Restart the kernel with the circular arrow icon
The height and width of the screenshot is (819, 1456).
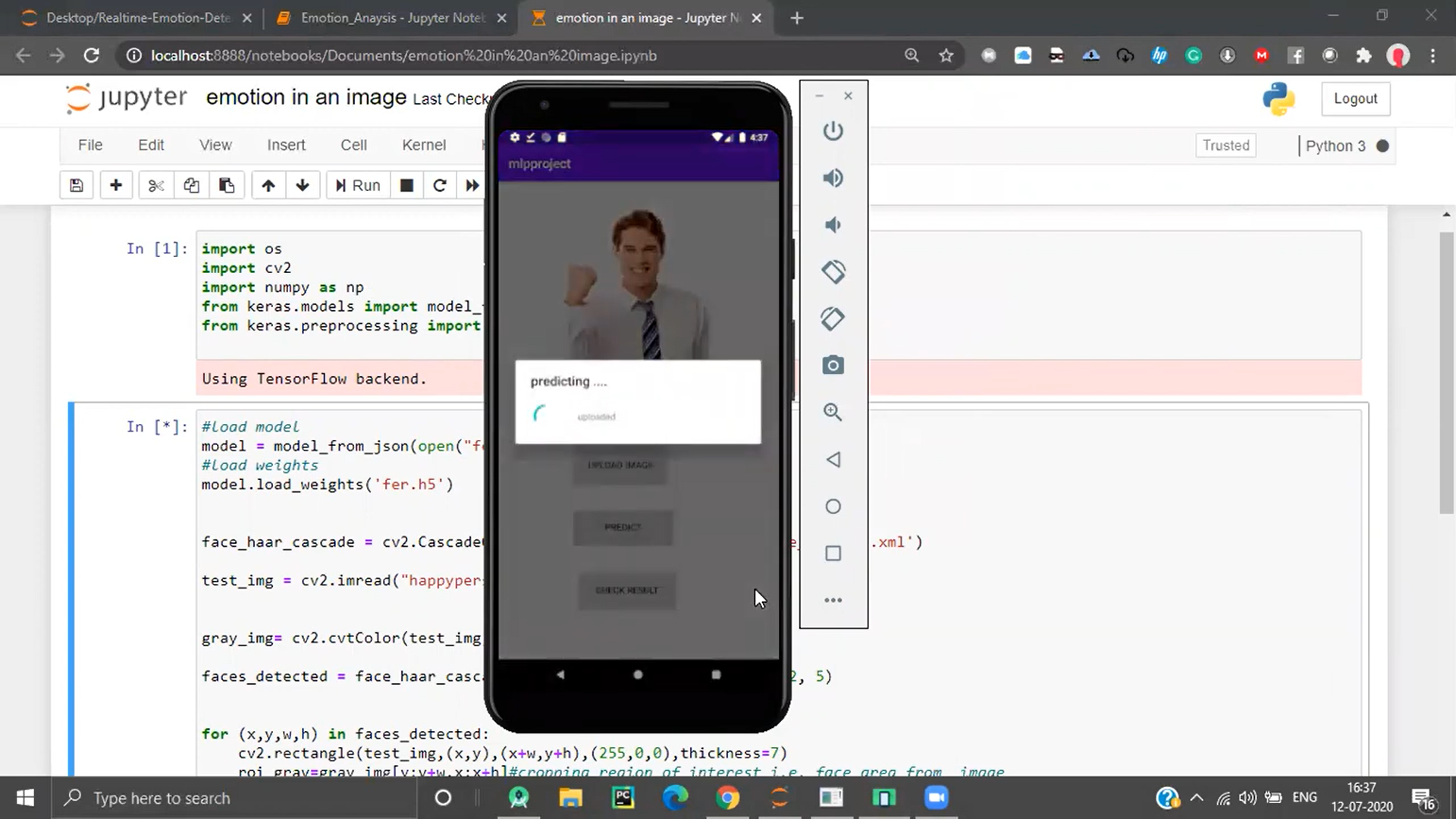(439, 185)
